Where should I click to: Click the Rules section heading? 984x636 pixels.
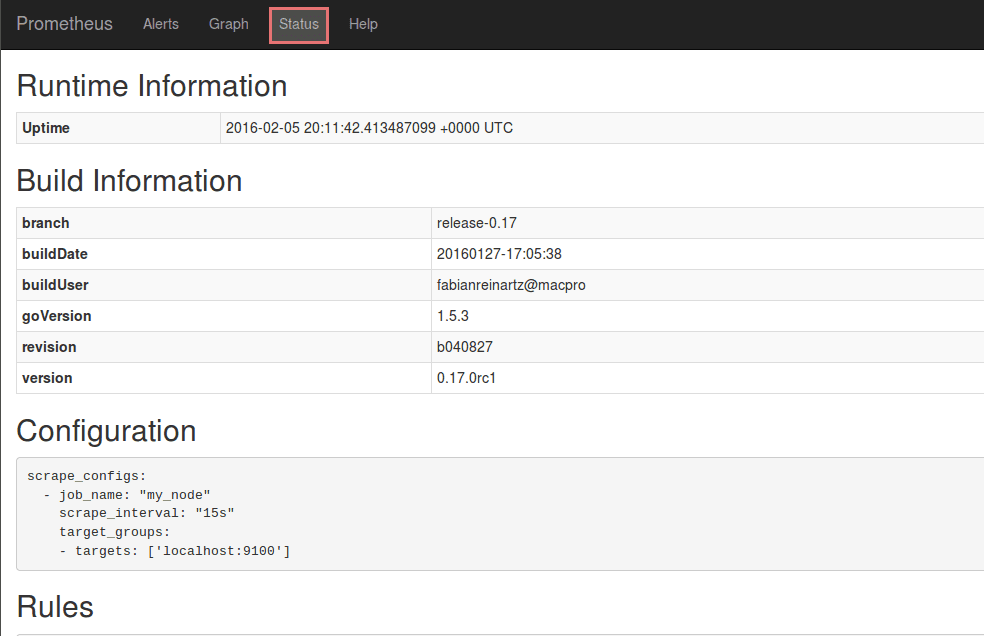(55, 607)
